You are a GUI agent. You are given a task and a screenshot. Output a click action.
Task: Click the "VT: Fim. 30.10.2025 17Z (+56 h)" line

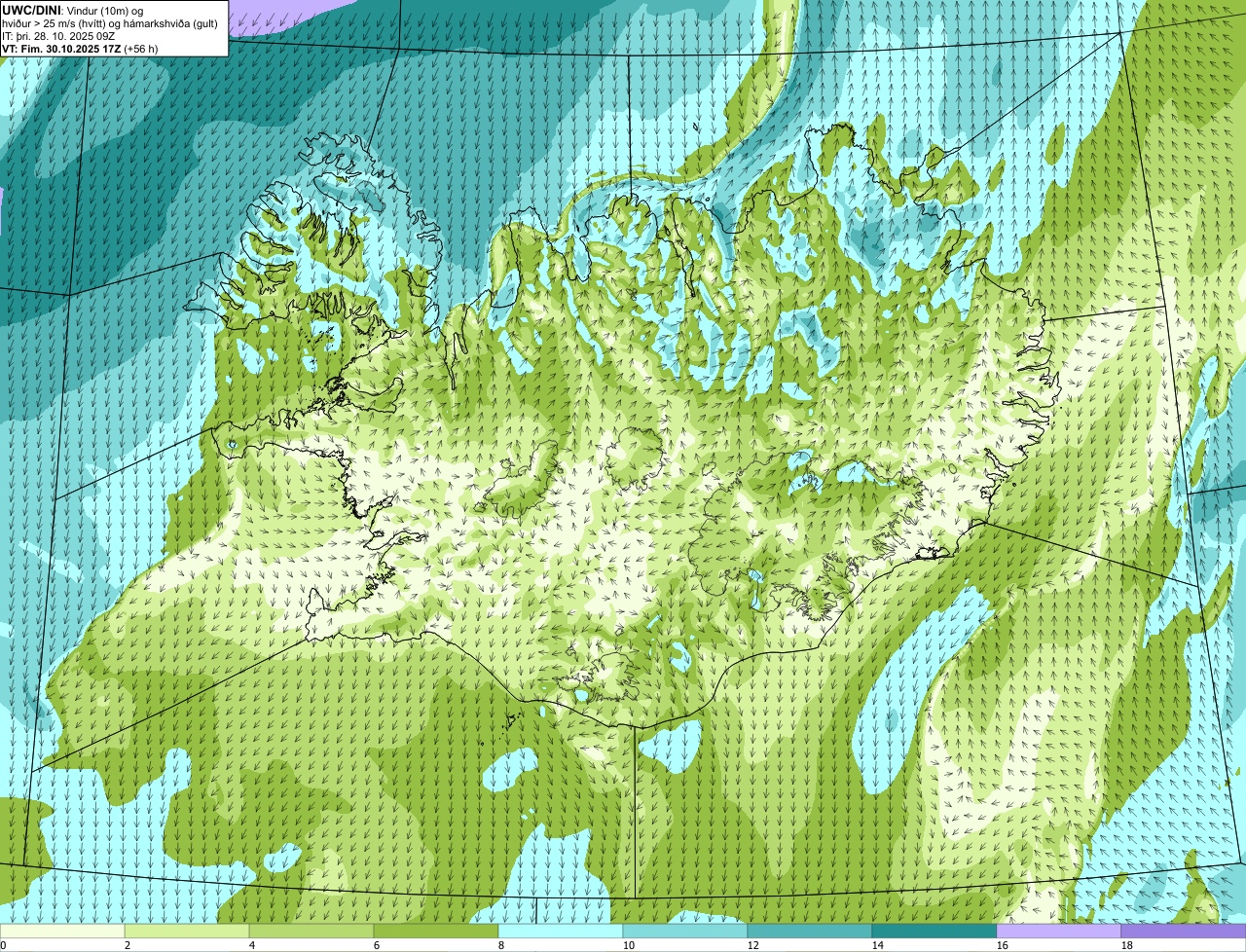pos(80,48)
